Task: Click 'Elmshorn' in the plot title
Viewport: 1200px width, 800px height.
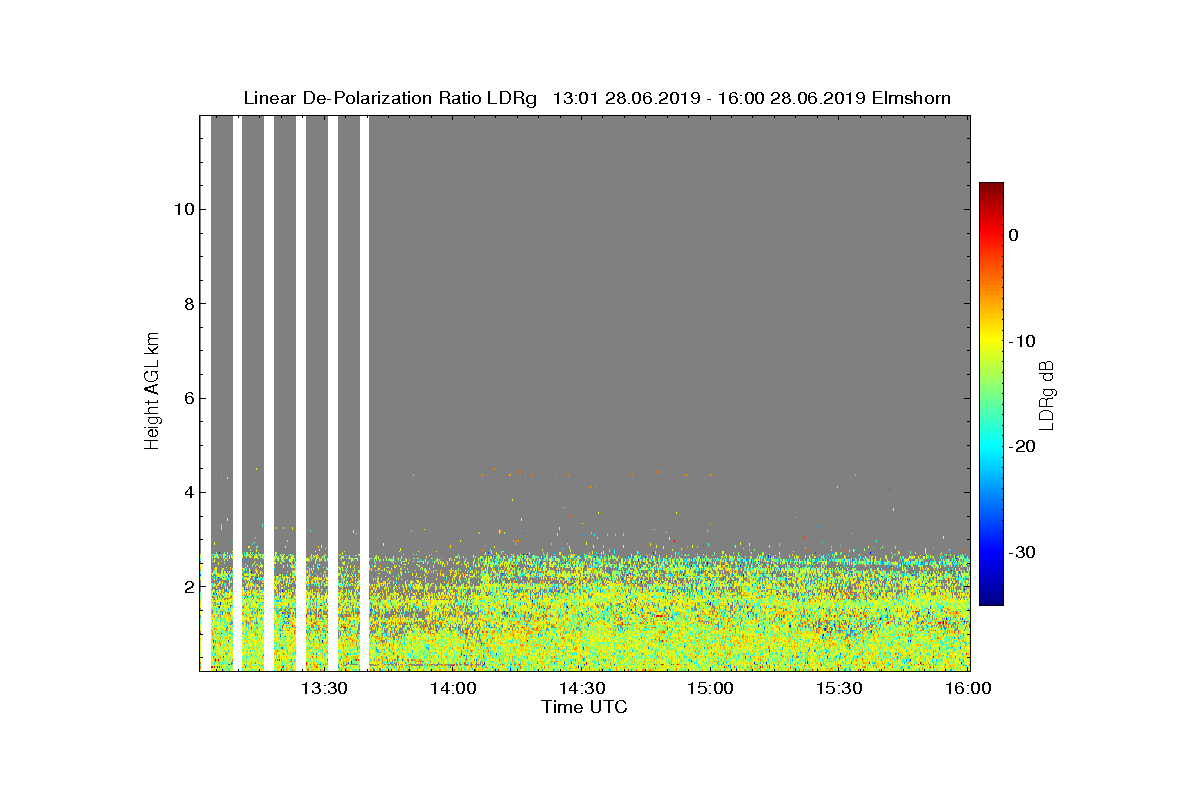Action: (911, 98)
